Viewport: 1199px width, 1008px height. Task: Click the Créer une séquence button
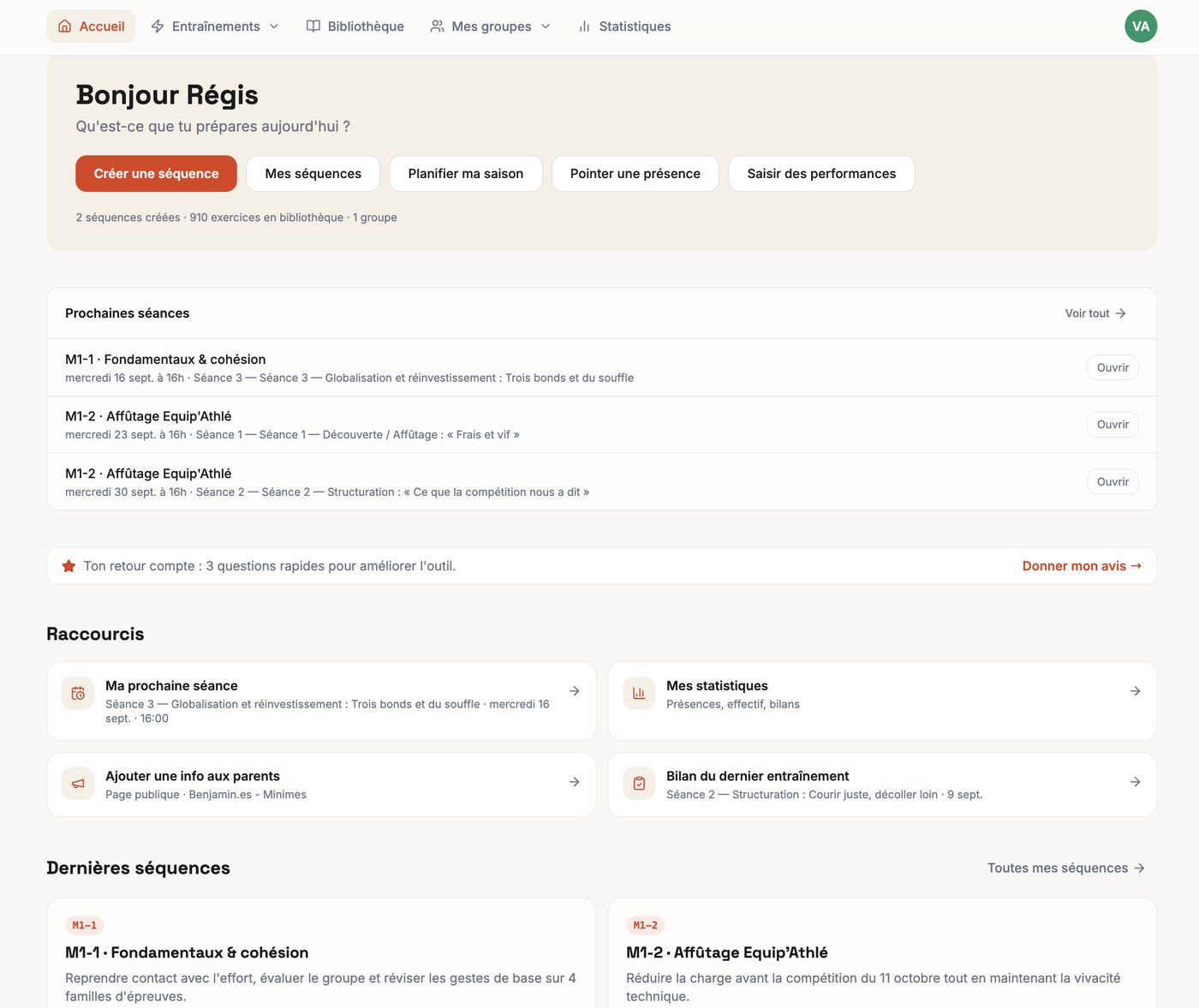pyautogui.click(x=156, y=174)
